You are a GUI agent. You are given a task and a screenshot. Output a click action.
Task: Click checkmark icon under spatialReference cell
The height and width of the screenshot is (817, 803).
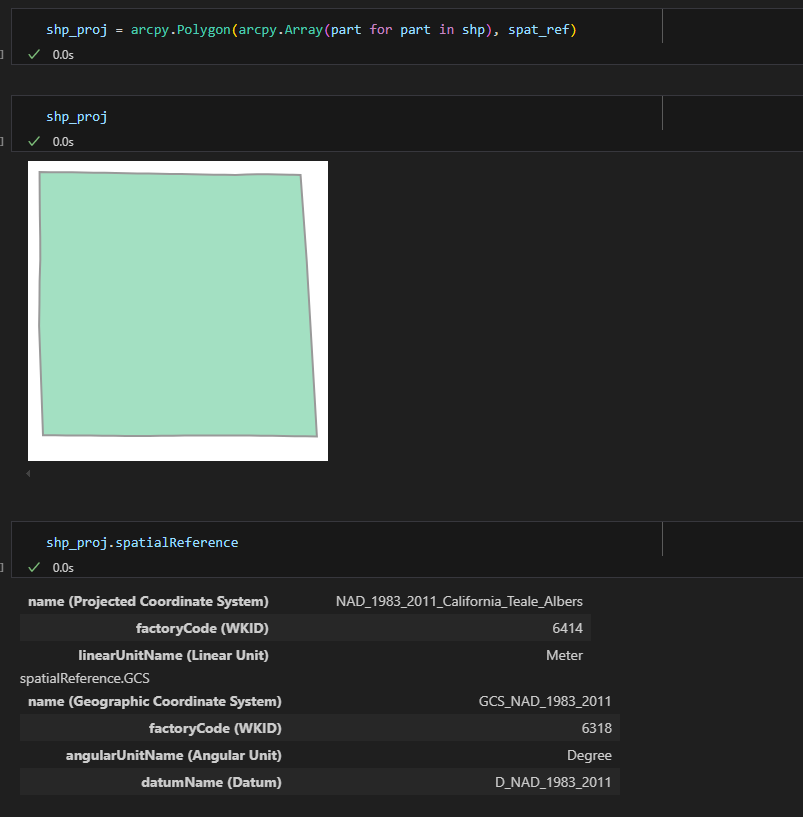[x=34, y=567]
